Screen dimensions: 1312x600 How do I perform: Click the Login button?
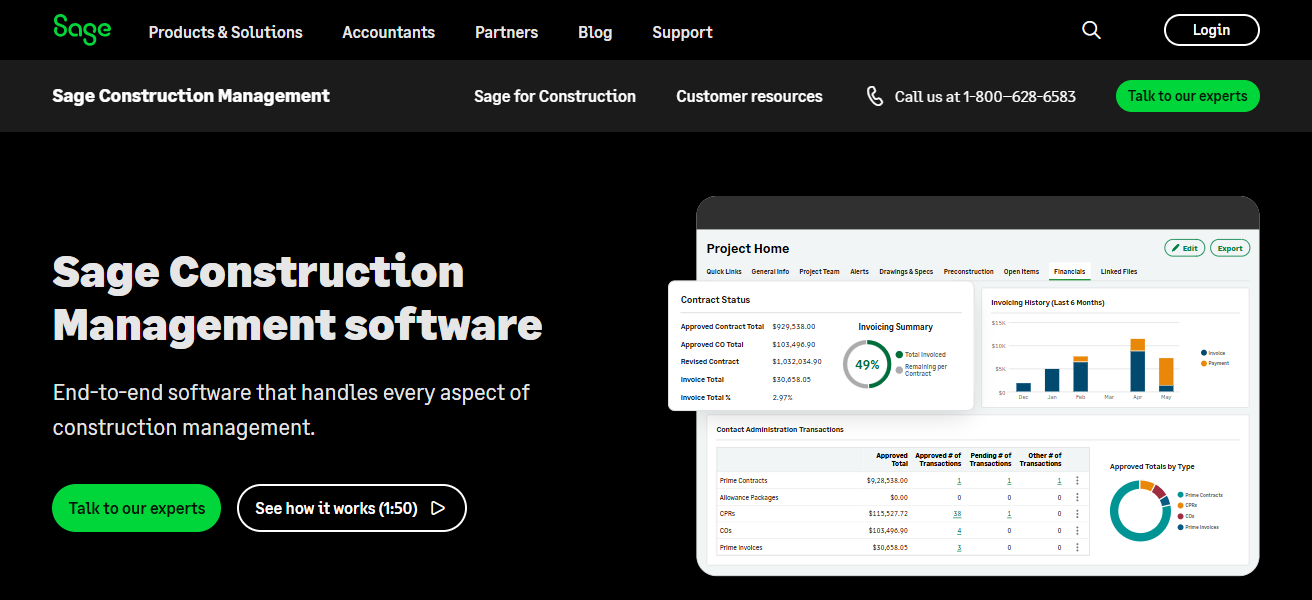(x=1211, y=30)
